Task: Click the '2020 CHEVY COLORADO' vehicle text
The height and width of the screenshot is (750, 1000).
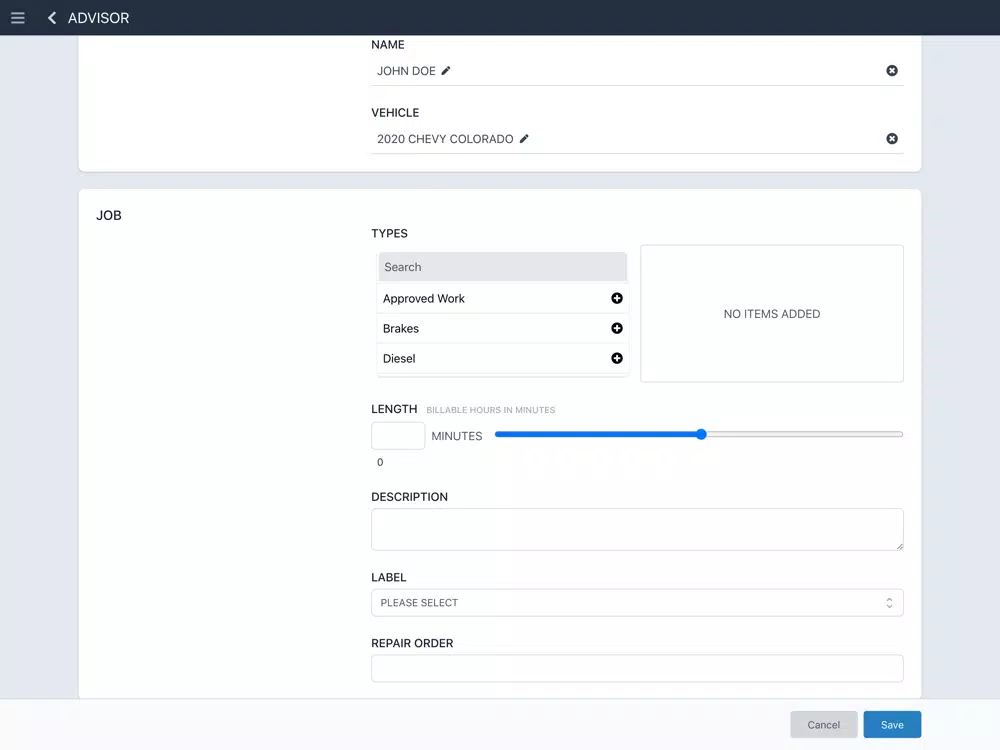Action: [x=445, y=139]
